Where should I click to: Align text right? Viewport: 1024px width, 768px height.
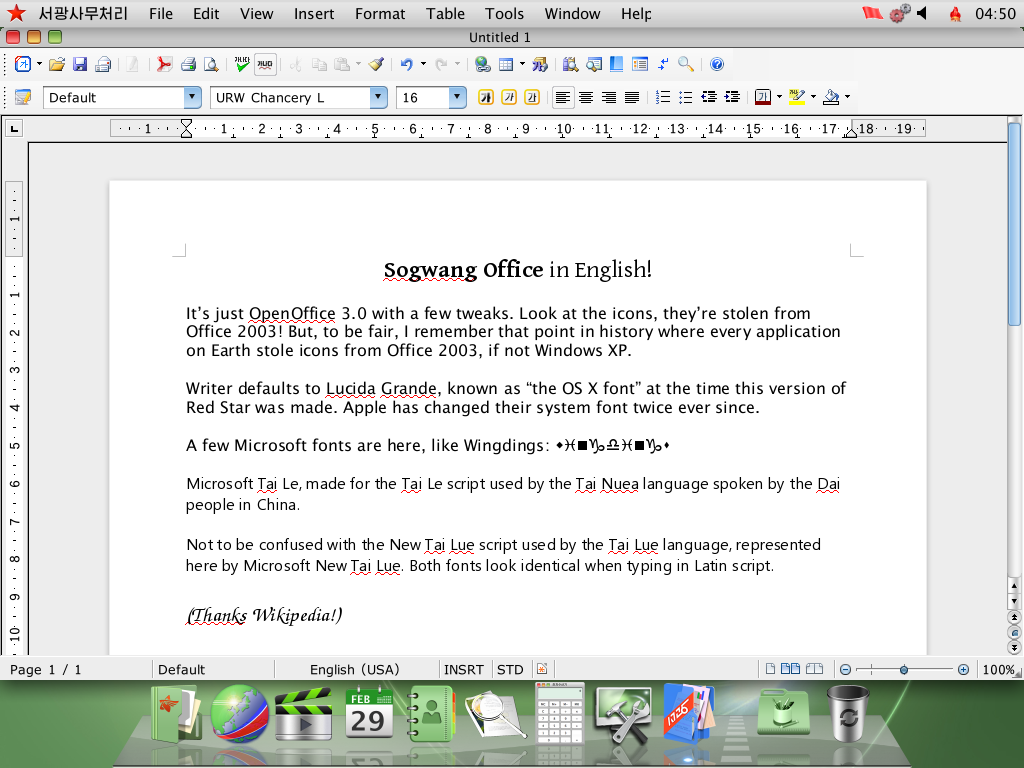[x=609, y=97]
